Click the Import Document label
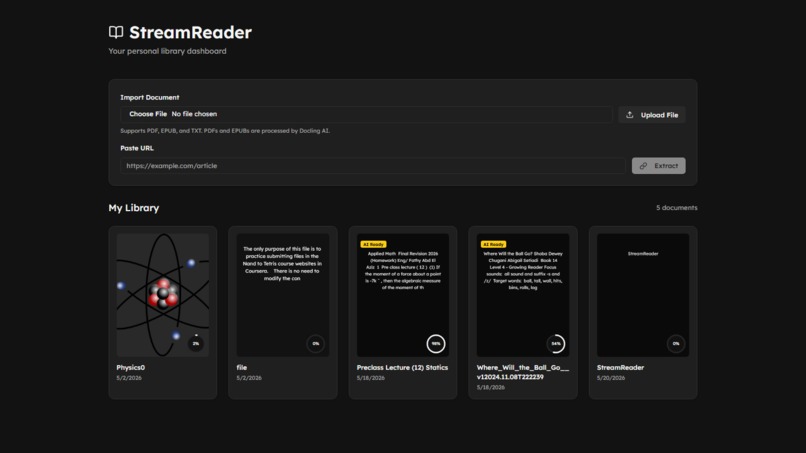Viewport: 806px width, 453px height. click(x=150, y=97)
